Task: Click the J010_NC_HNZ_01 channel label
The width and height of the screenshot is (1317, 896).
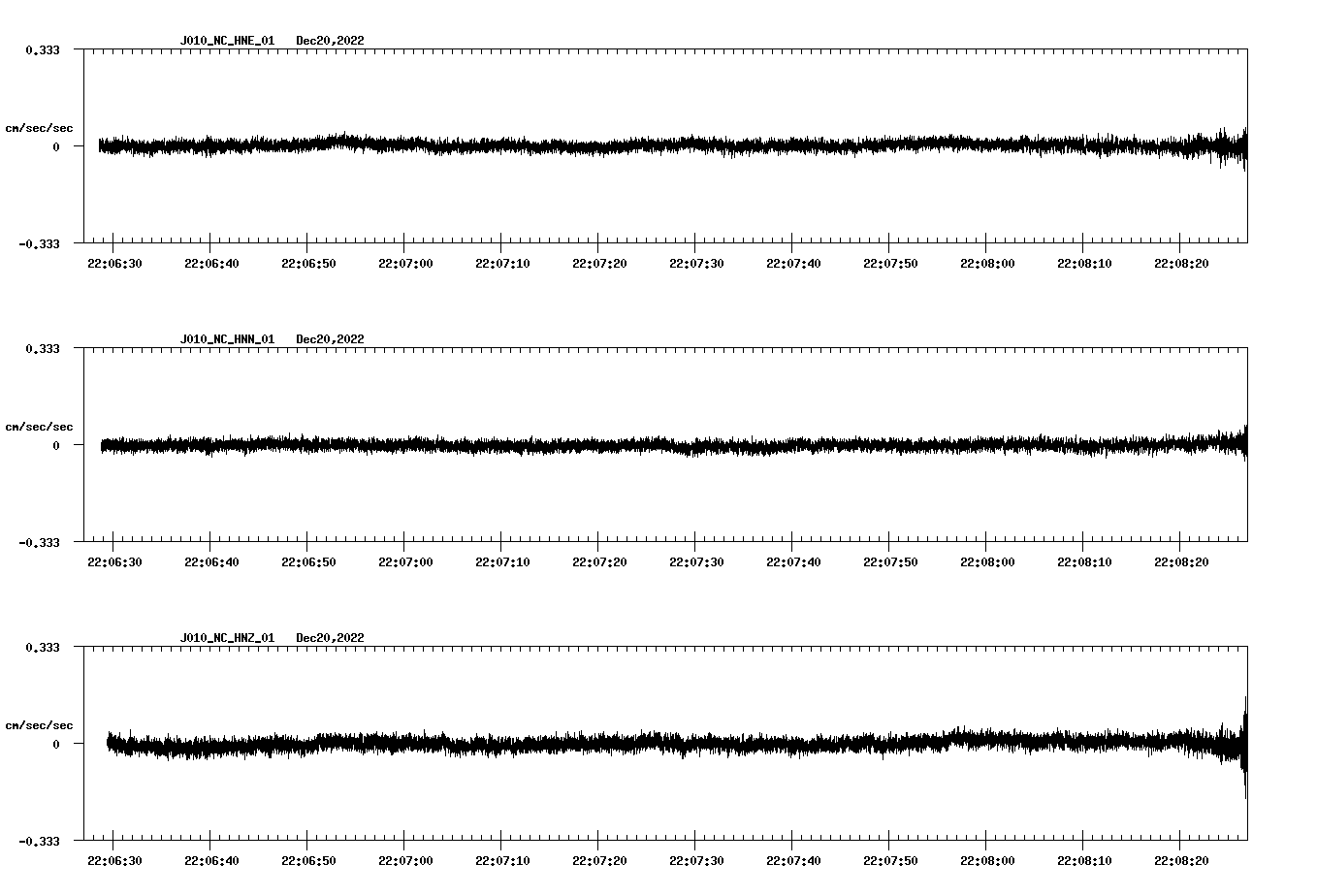Action: (227, 638)
